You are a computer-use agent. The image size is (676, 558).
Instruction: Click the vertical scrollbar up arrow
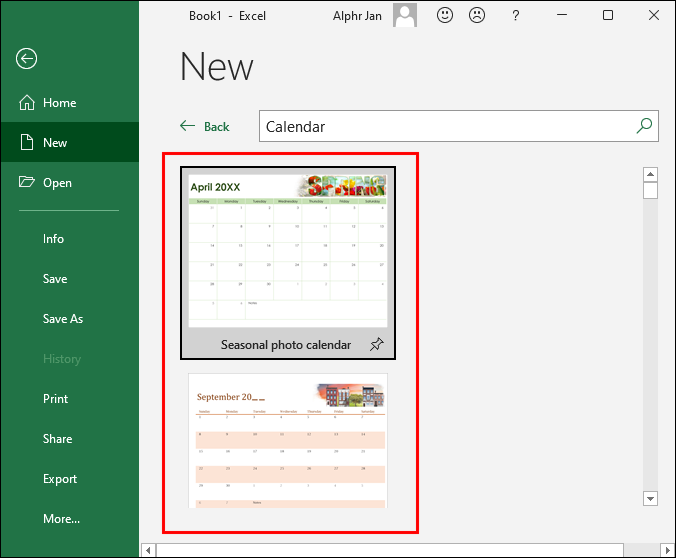click(x=650, y=175)
